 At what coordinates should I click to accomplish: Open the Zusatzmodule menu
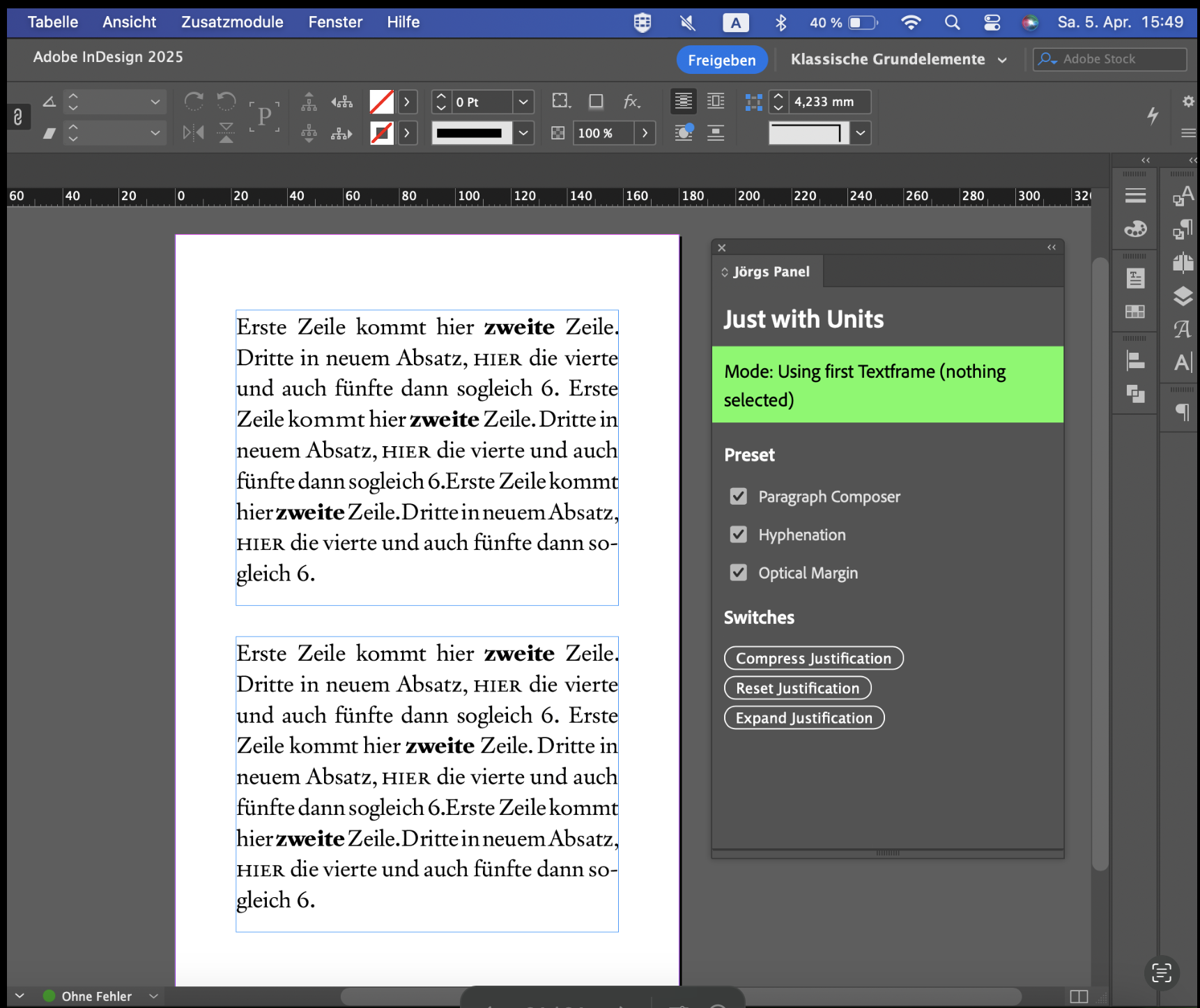[232, 22]
